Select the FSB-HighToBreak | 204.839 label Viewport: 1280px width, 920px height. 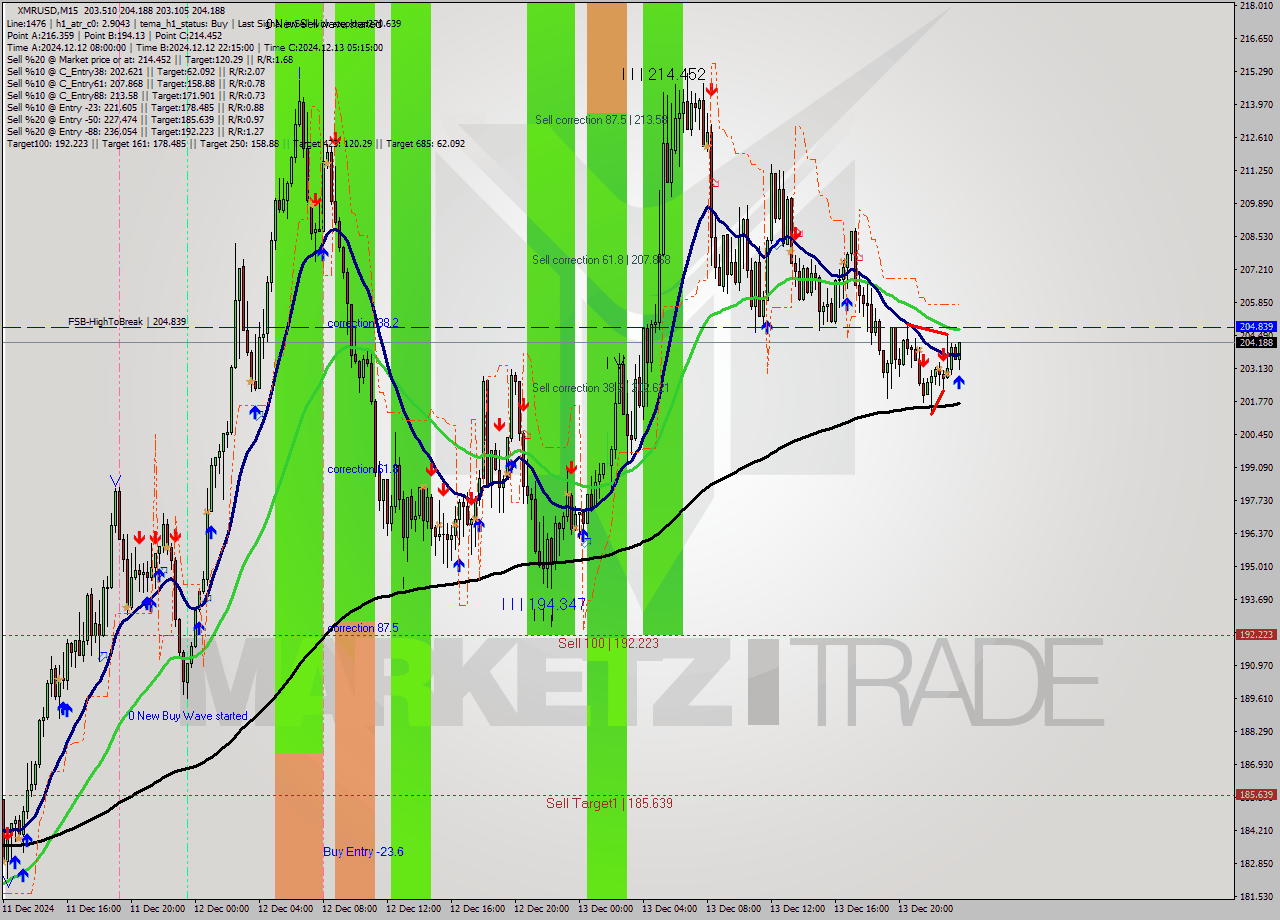(x=127, y=322)
